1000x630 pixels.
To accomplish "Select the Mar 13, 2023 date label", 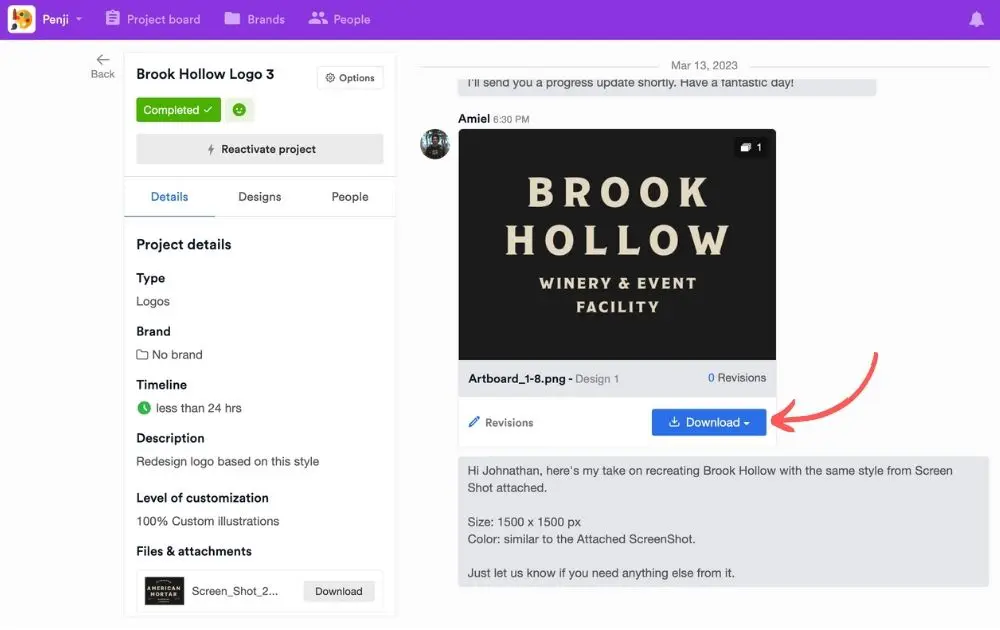I will coord(704,66).
